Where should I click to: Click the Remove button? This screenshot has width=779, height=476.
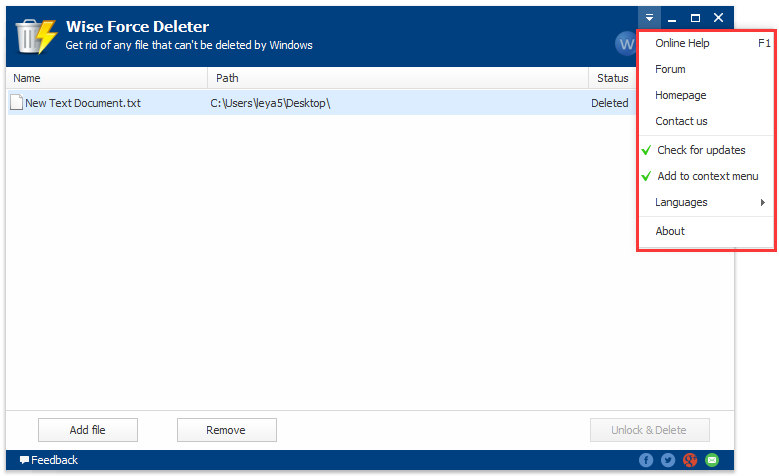pos(227,430)
